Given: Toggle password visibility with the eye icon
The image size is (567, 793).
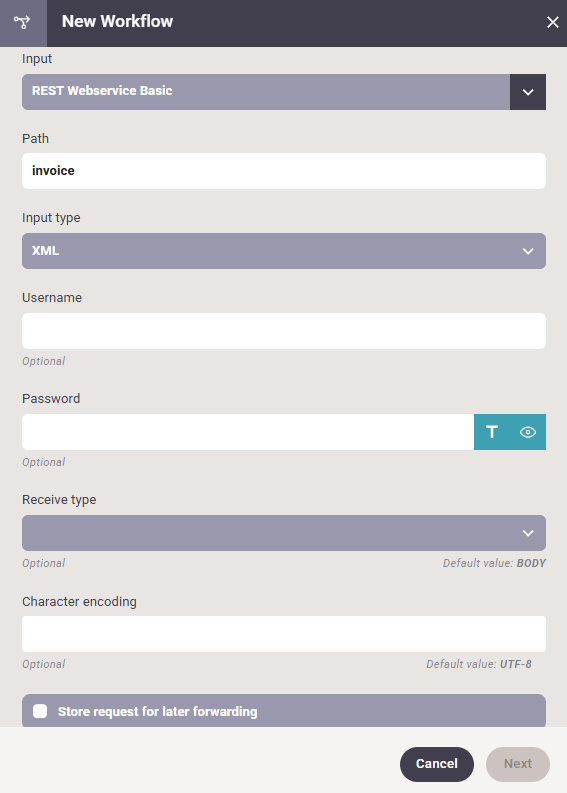Looking at the screenshot, I should click(528, 432).
